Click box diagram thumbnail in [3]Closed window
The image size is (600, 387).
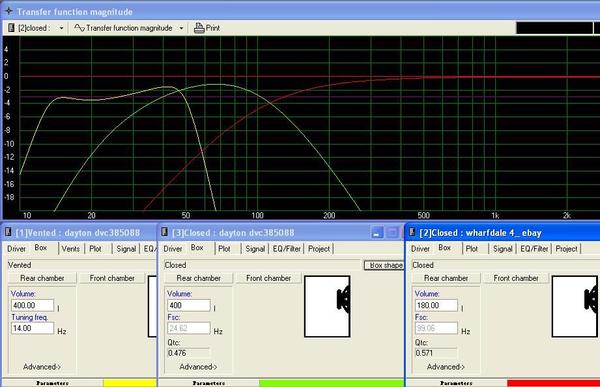(327, 306)
